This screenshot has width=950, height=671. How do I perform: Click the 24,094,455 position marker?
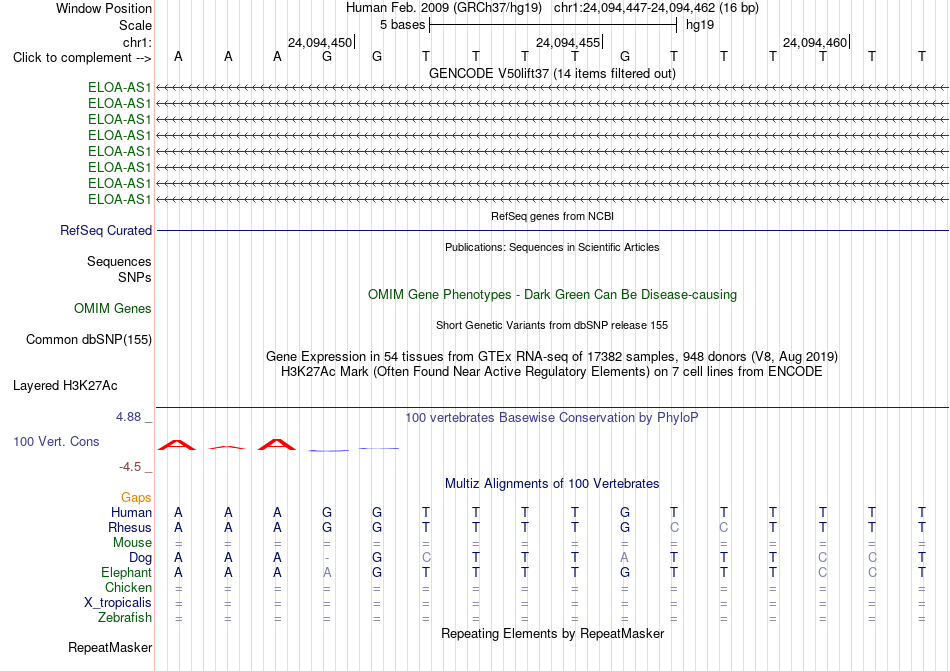(568, 42)
